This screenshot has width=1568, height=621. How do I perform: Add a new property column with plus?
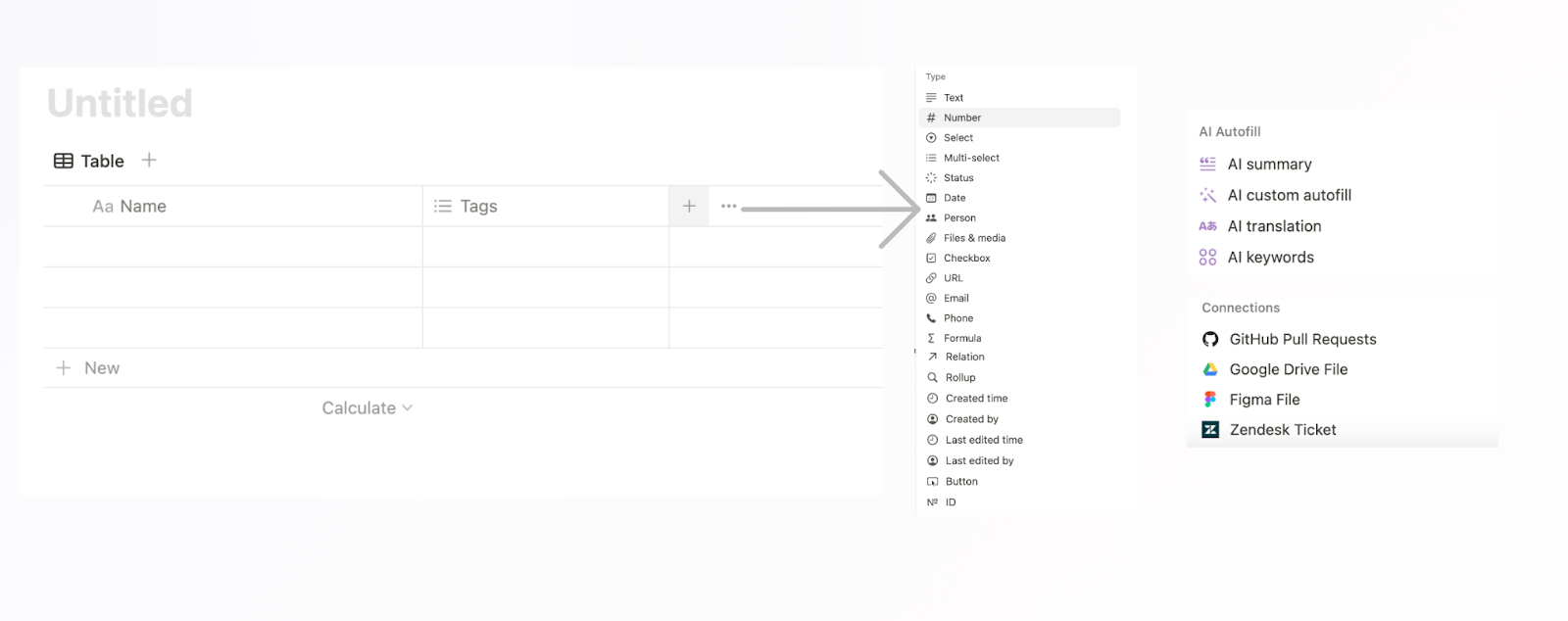(689, 206)
